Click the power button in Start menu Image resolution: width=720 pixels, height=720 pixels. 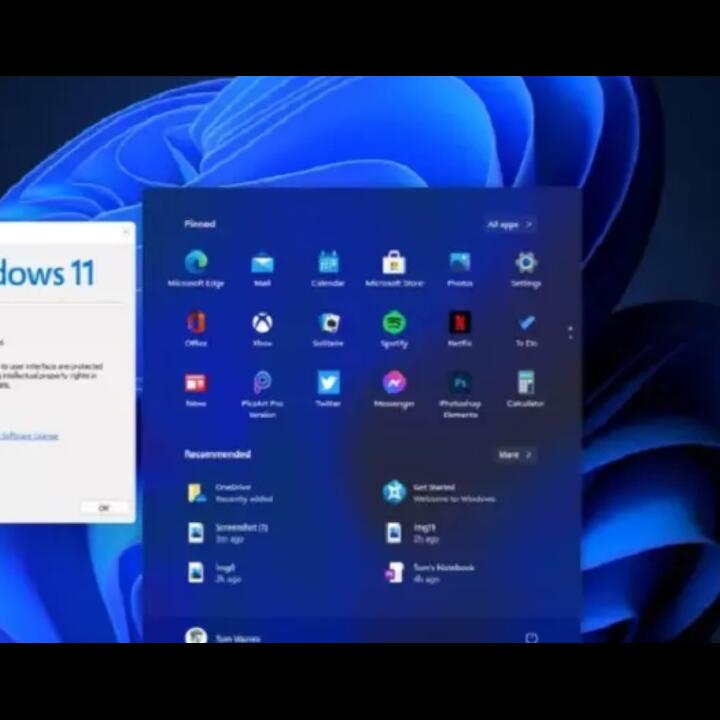coord(531,637)
